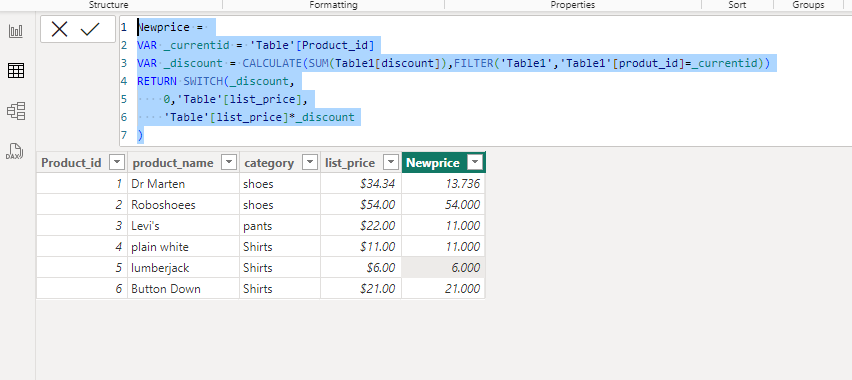This screenshot has width=852, height=380.
Task: Click the Groups ribbon group label
Action: (x=809, y=4)
